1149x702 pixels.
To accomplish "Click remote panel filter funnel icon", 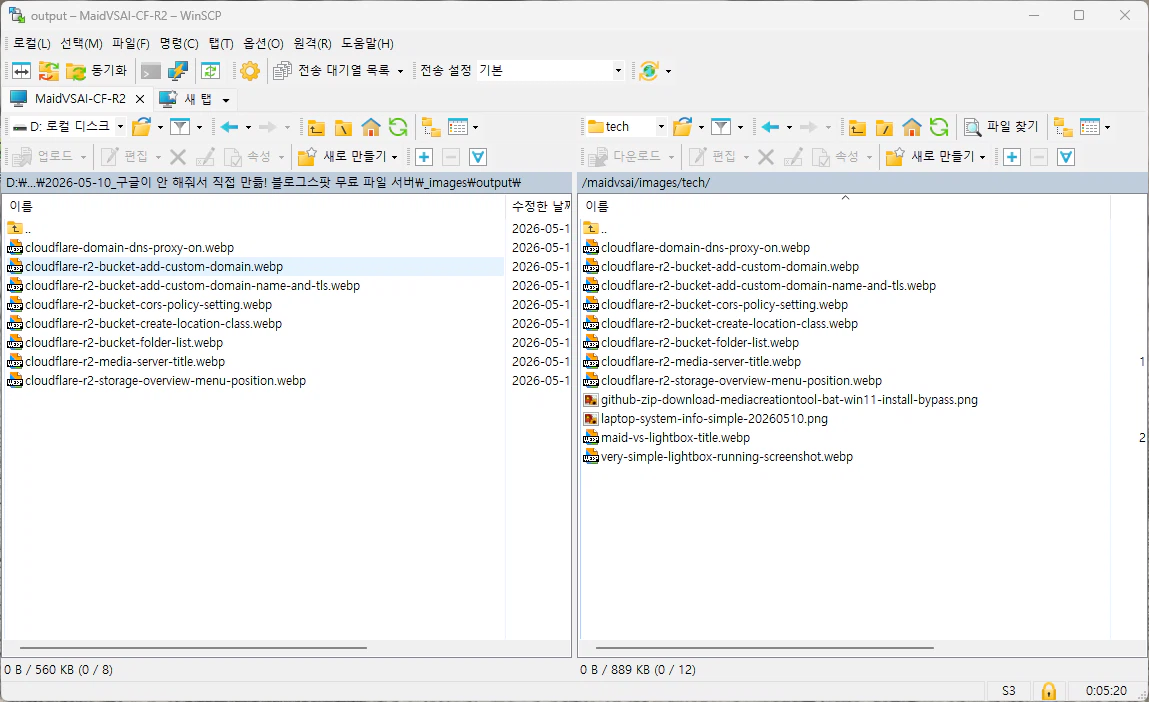I will click(721, 127).
